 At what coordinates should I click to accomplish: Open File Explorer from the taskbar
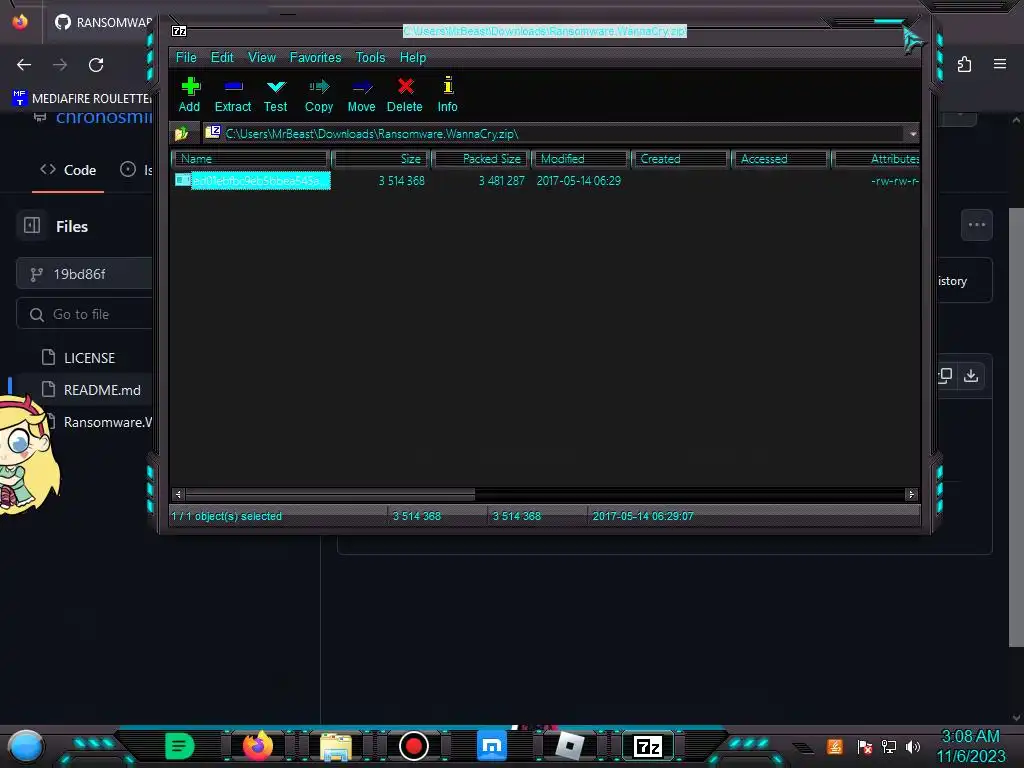pyautogui.click(x=336, y=746)
